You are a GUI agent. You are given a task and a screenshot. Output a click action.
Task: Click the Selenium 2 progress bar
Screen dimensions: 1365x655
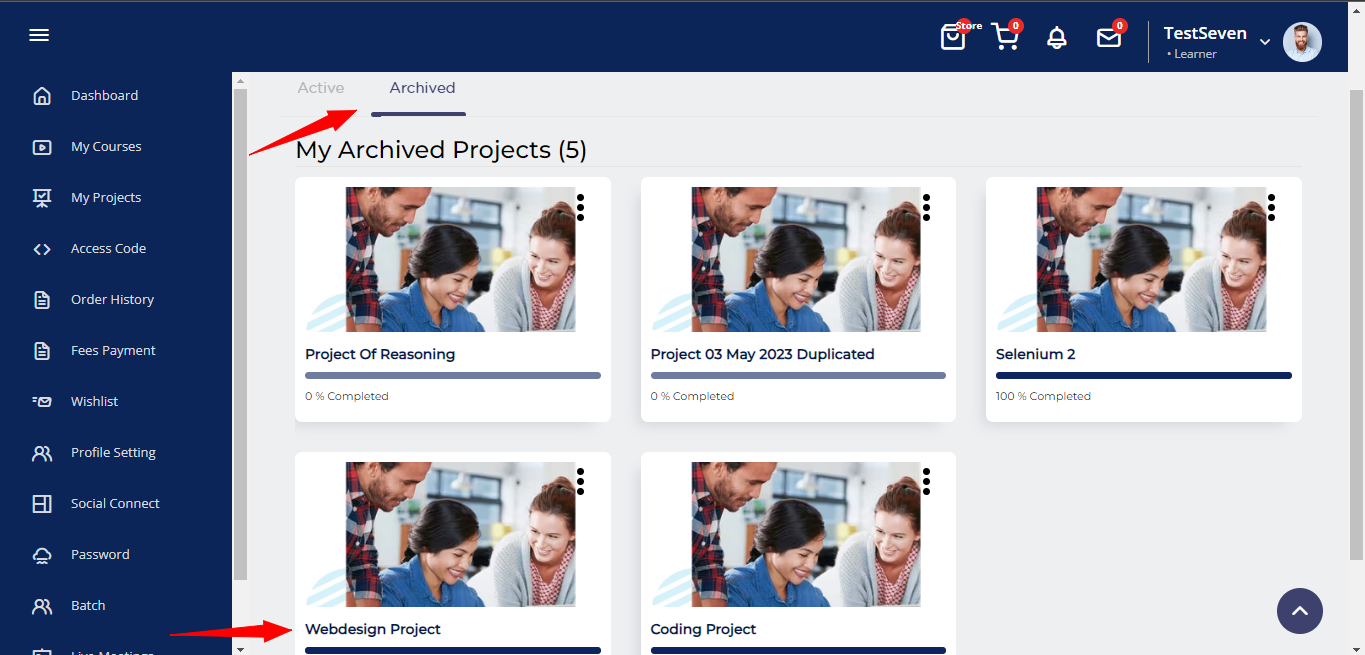click(1143, 376)
